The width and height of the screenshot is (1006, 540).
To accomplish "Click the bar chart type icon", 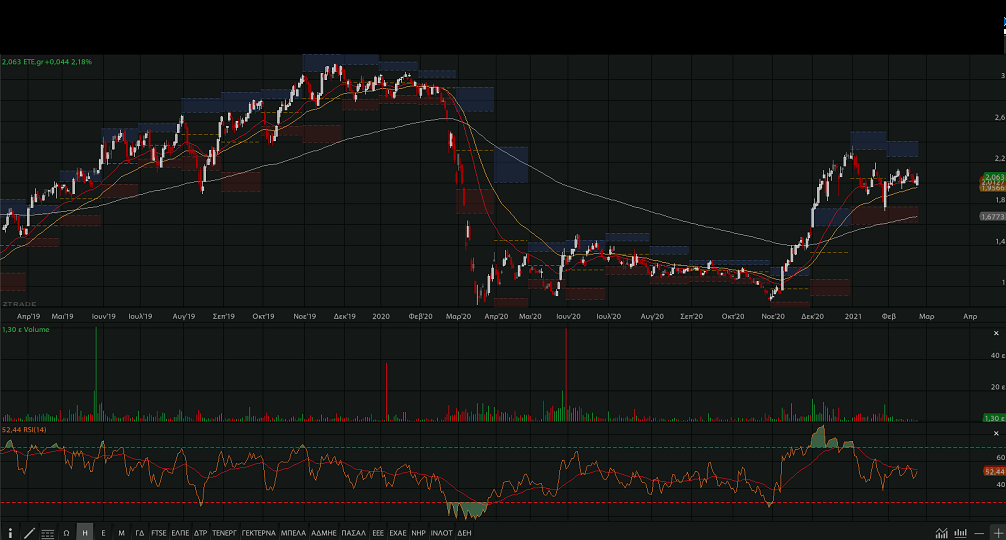I will (960, 533).
